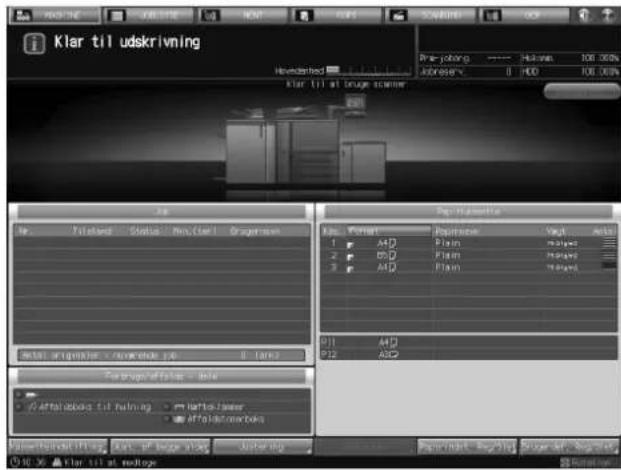The height and width of the screenshot is (470, 621).
Task: Click the monitor icon on top of the machine image
Action: 354,103
